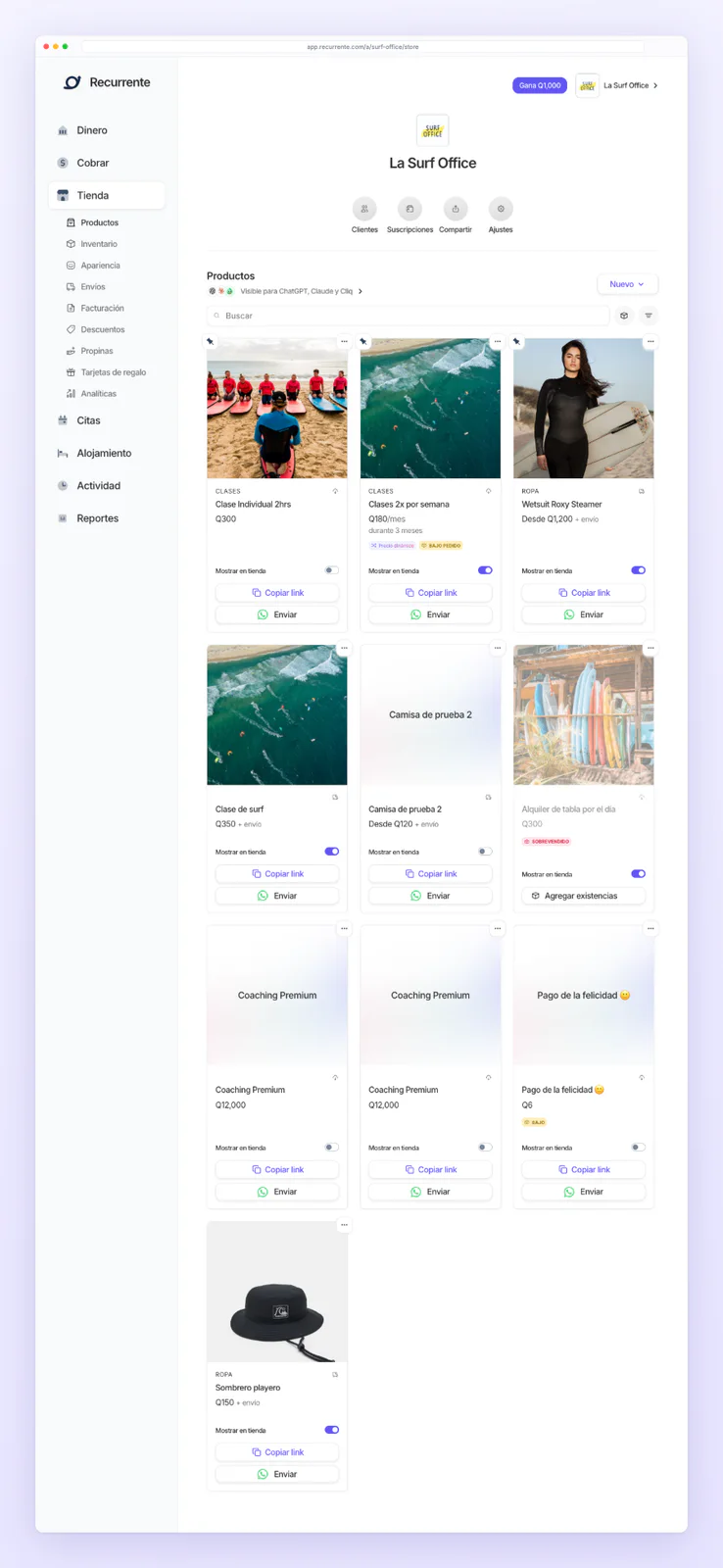Expand the Nuevo dropdown button
Image resolution: width=723 pixels, height=1568 pixels.
pyautogui.click(x=627, y=284)
